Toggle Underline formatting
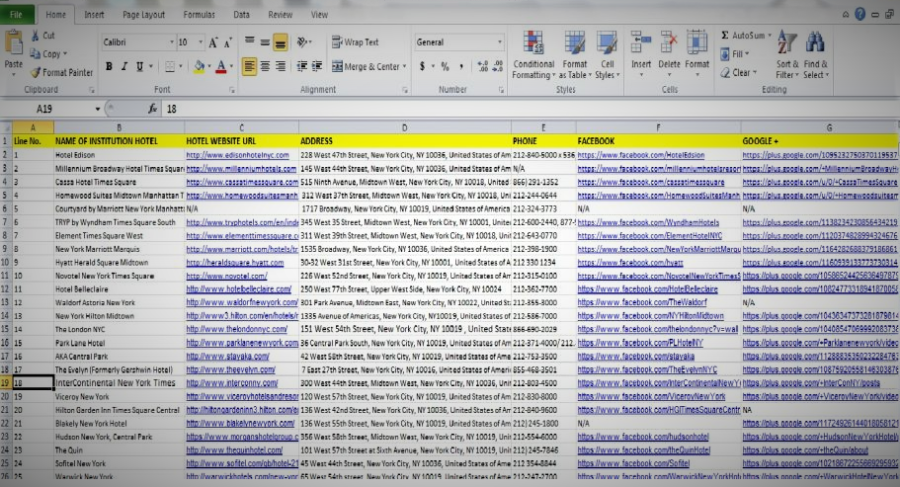This screenshot has width=900, height=487. tap(139, 67)
